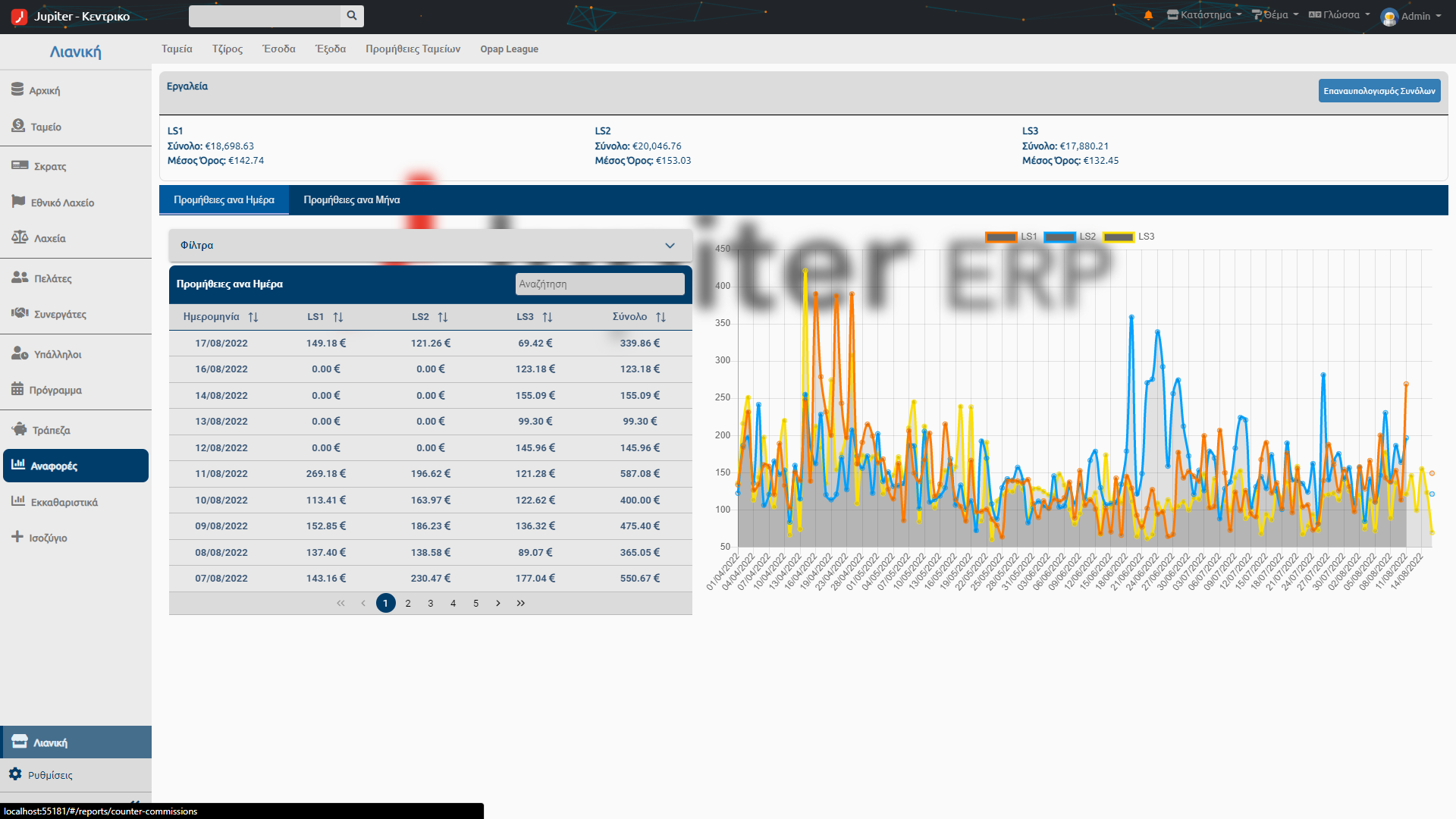Open the Κατάστημα dropdown

pos(1203,15)
